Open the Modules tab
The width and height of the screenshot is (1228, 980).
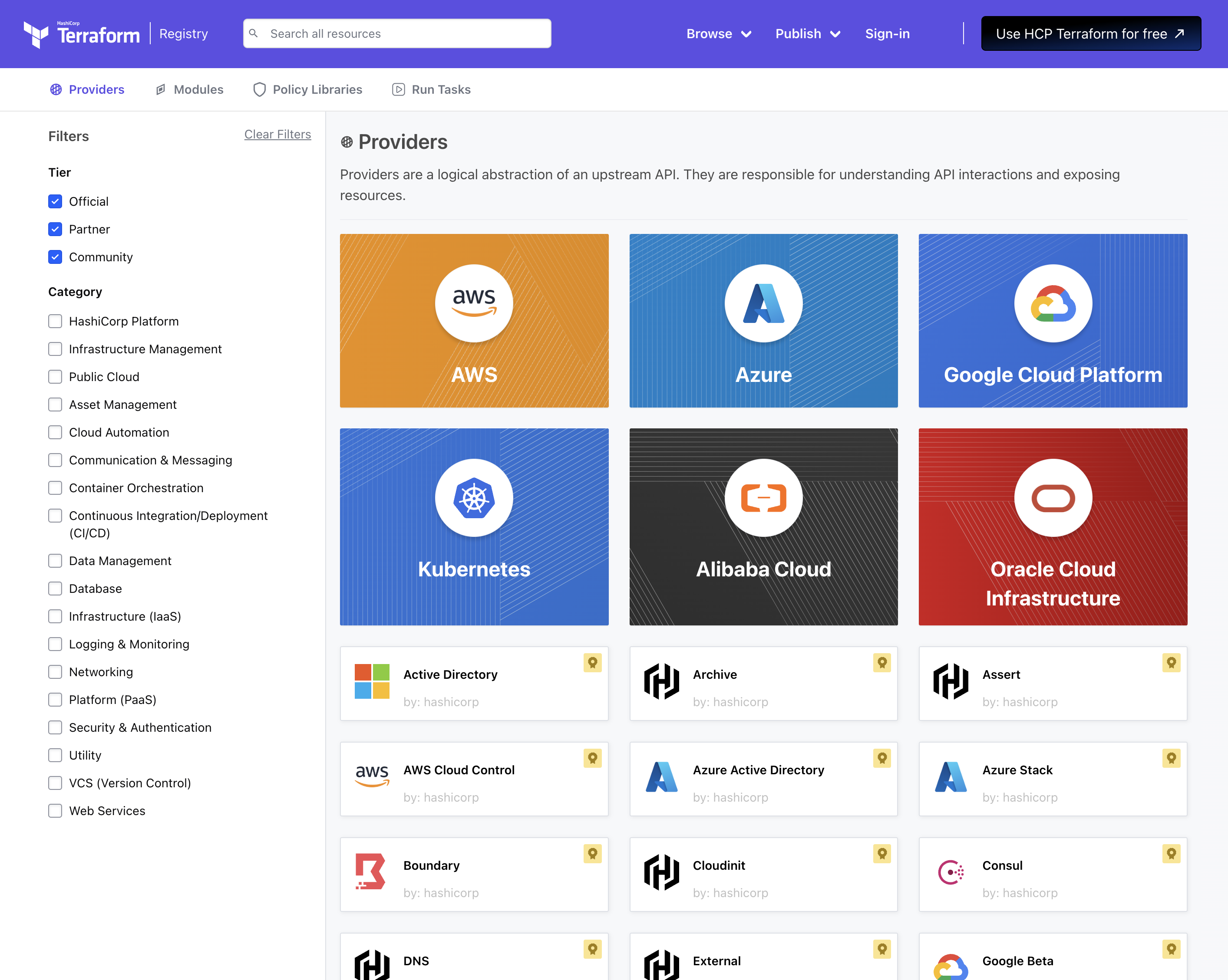(x=189, y=89)
